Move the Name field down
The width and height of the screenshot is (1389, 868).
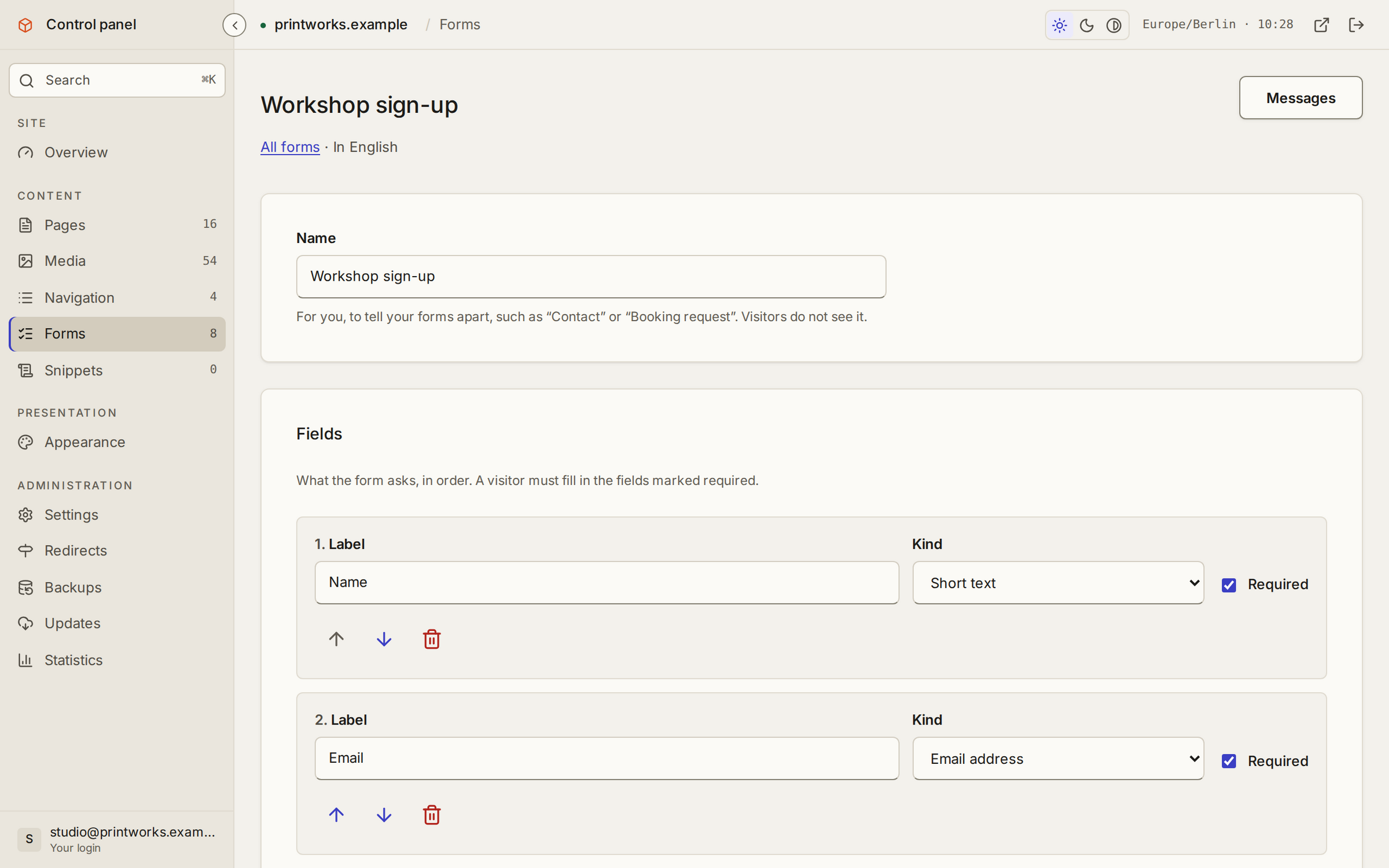pos(384,639)
